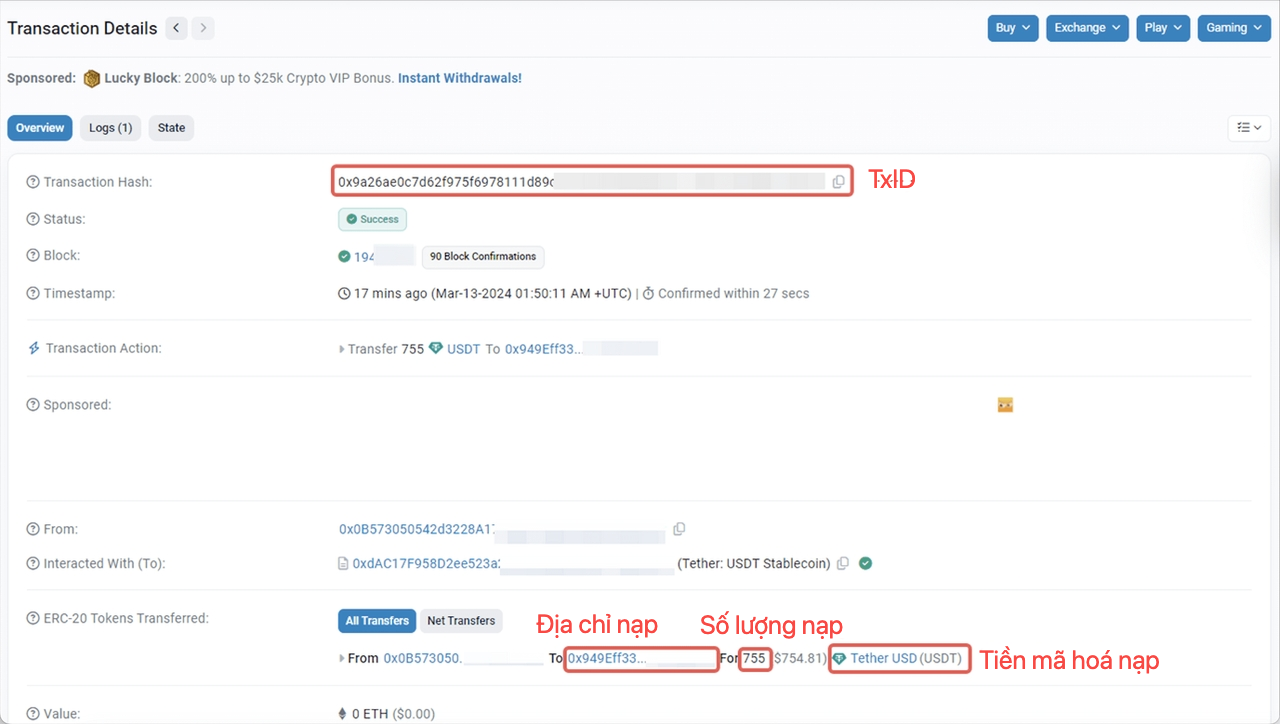Screen dimensions: 1280x724
Task: Click the stopwatch icon before Confirmed within
Action: tap(648, 294)
